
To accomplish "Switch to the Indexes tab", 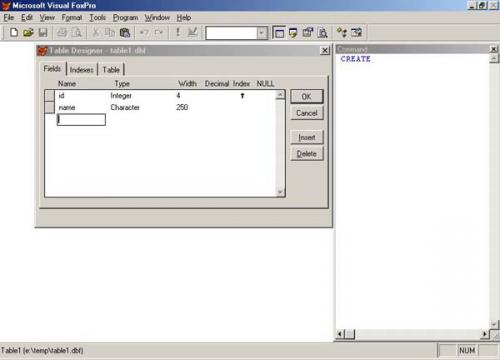I will coord(82,70).
